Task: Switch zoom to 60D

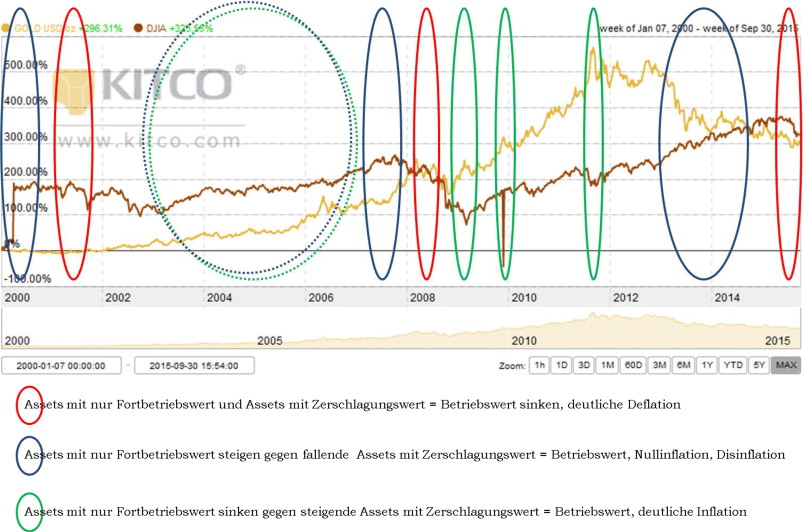Action: 633,365
